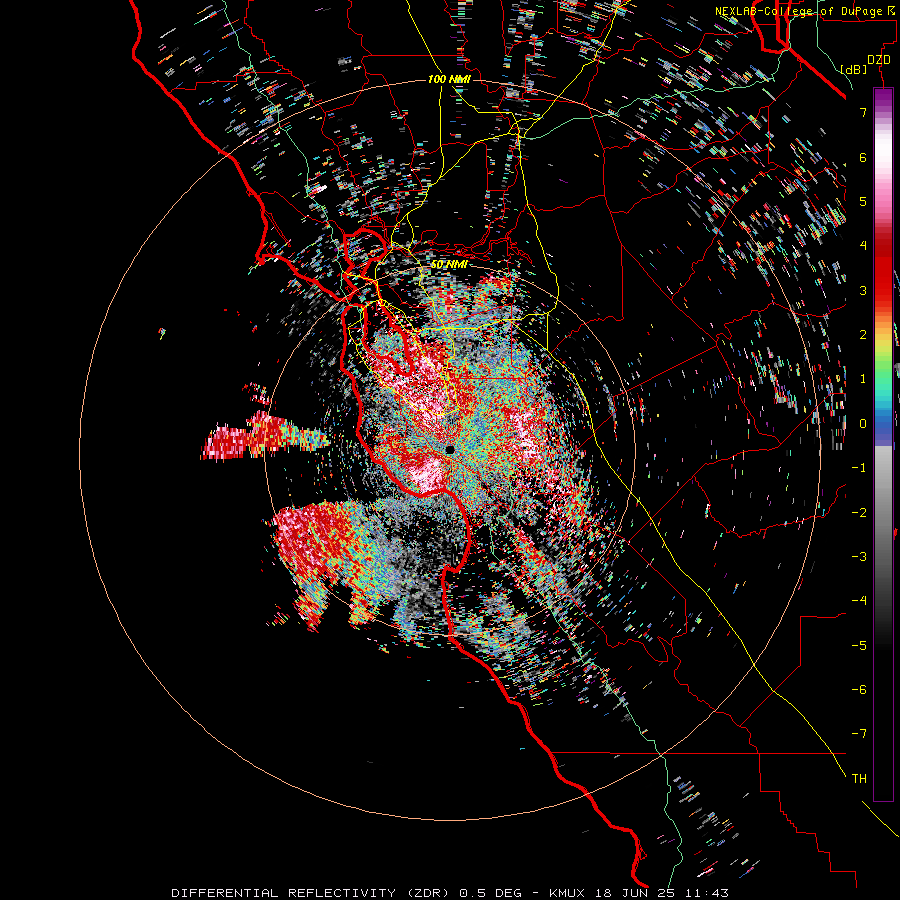Click the (ZDR) abbreviation in caption
This screenshot has width=900, height=900.
(429, 893)
